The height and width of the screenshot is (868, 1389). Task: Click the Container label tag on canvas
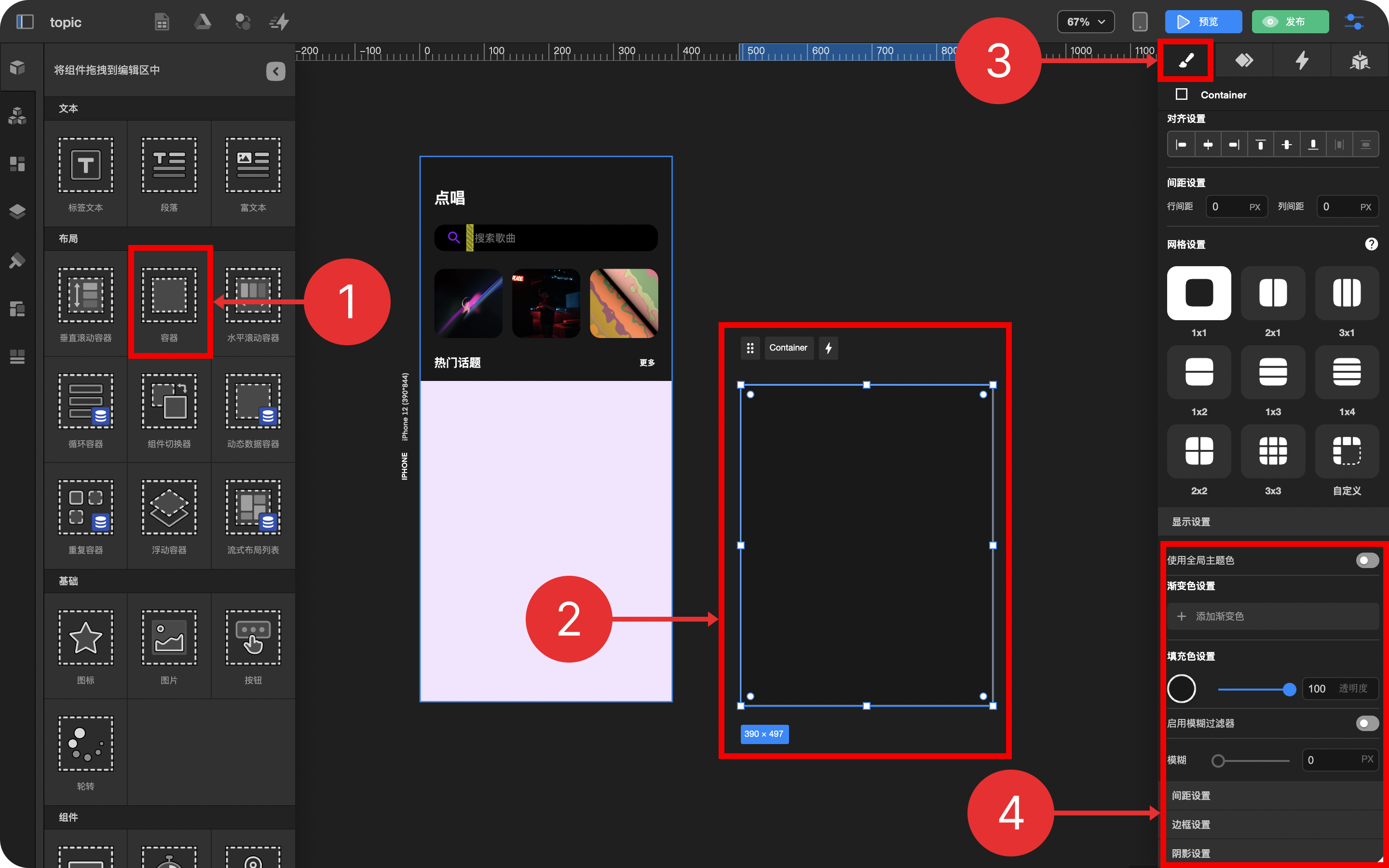pyautogui.click(x=788, y=347)
